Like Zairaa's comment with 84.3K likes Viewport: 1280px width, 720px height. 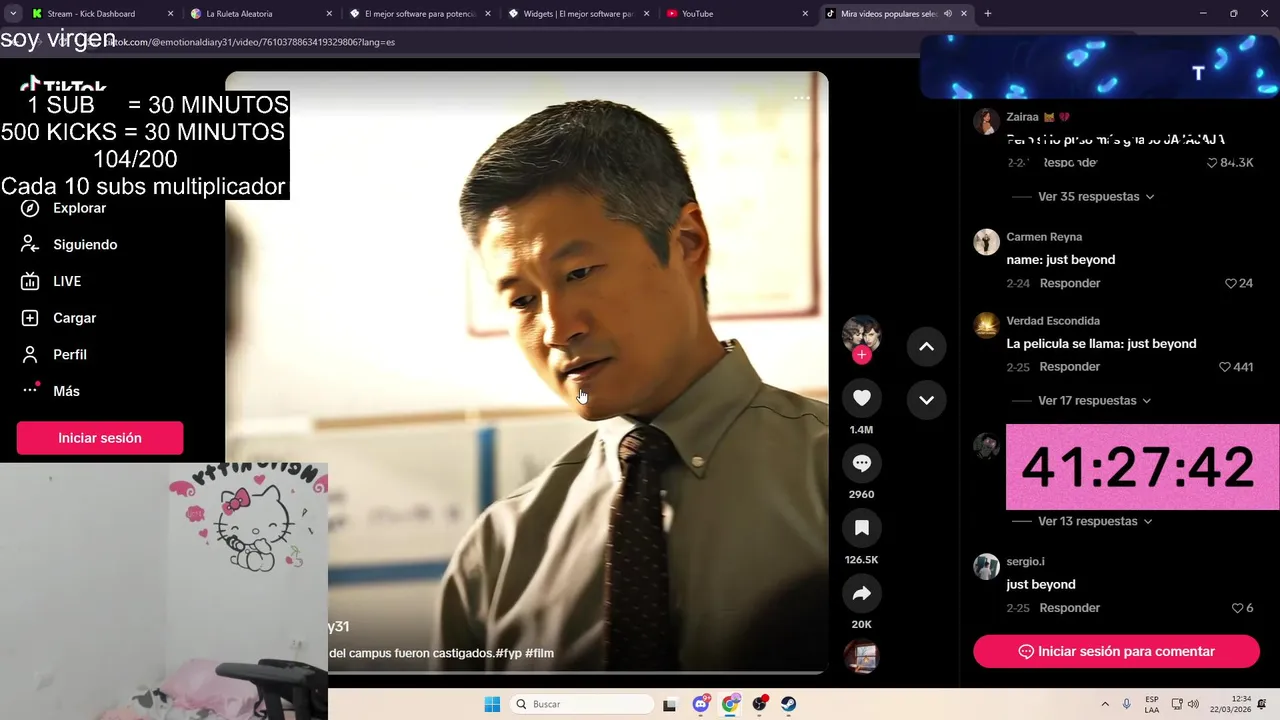(x=1213, y=163)
